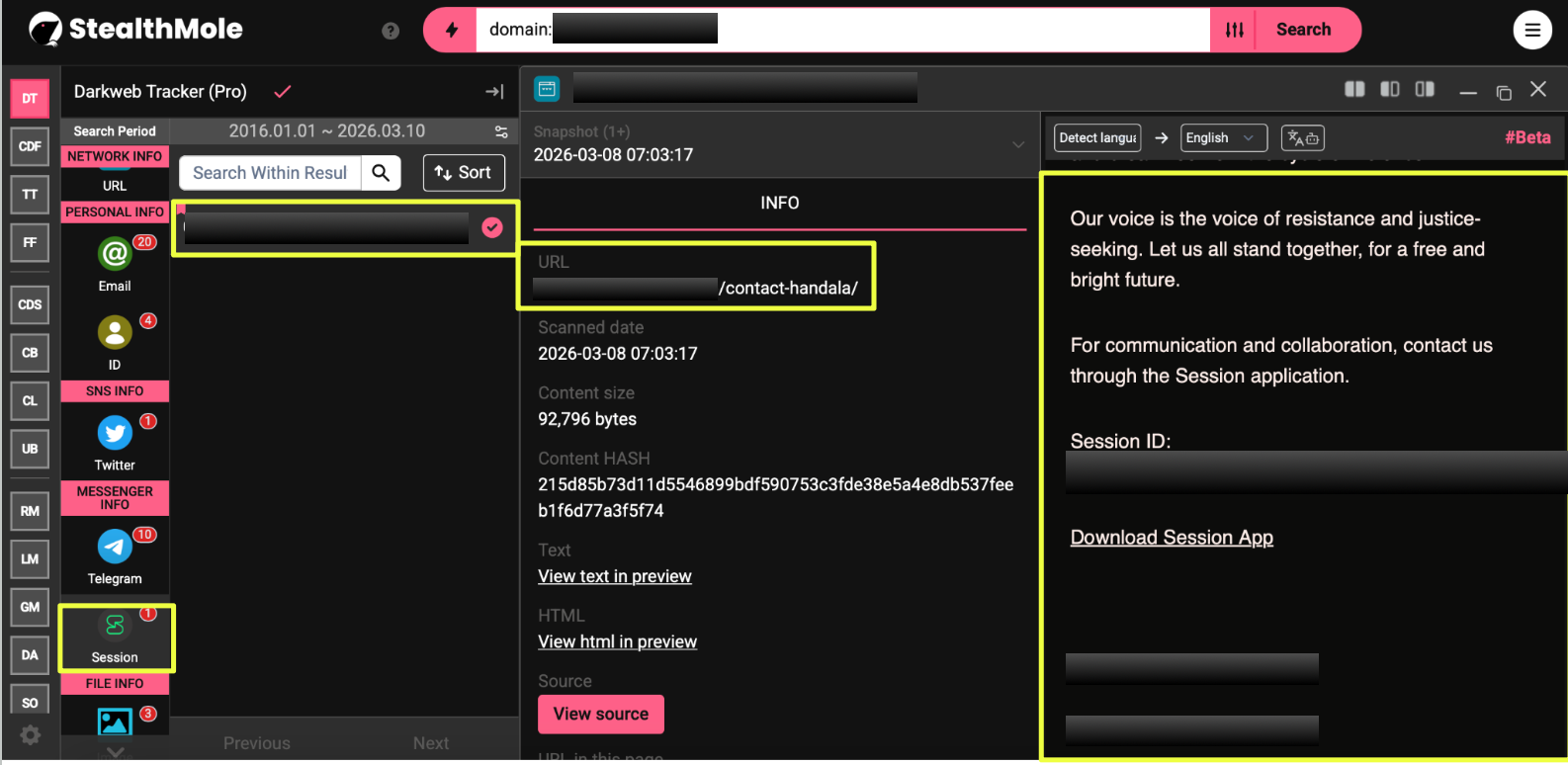This screenshot has width=1568, height=765.
Task: Switch to the CDF sidebar tab
Action: coord(30,146)
